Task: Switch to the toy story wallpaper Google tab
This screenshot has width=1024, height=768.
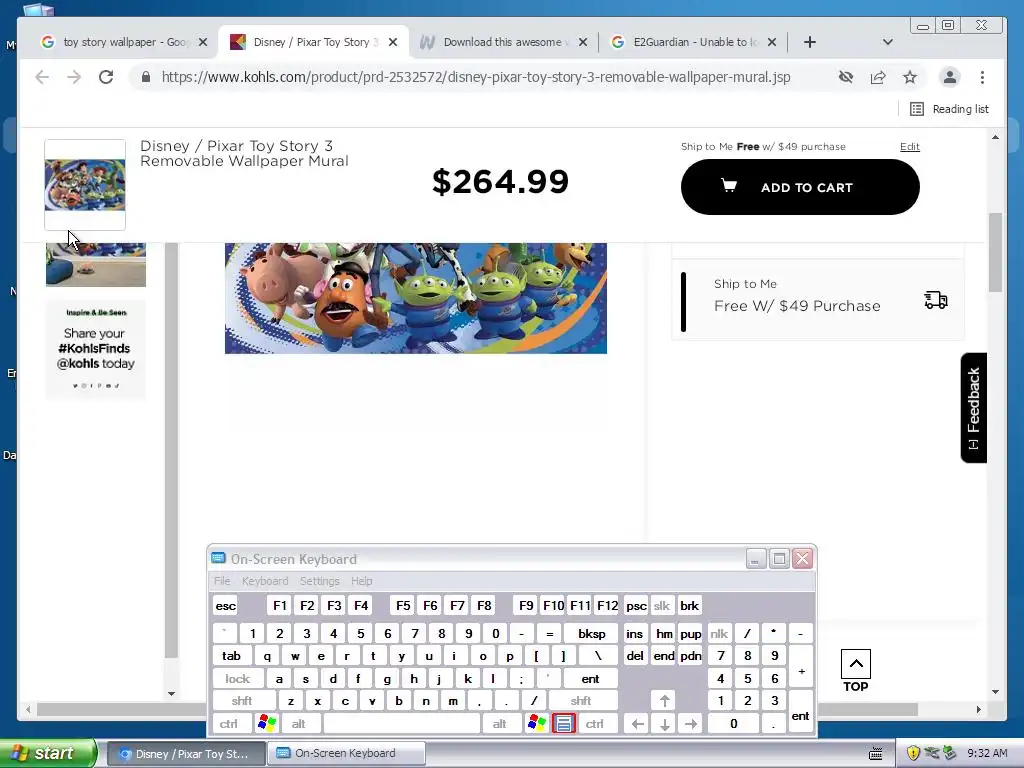Action: tap(124, 42)
